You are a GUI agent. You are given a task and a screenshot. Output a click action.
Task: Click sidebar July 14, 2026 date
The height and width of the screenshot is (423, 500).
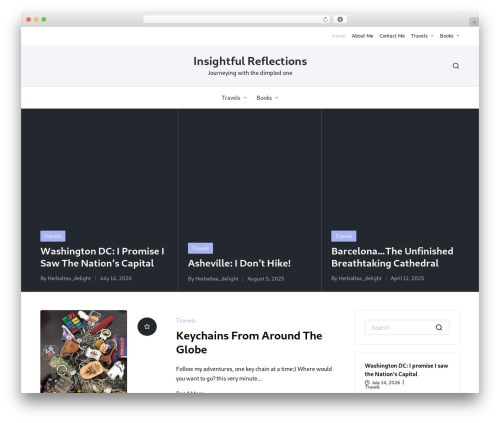[x=386, y=382]
